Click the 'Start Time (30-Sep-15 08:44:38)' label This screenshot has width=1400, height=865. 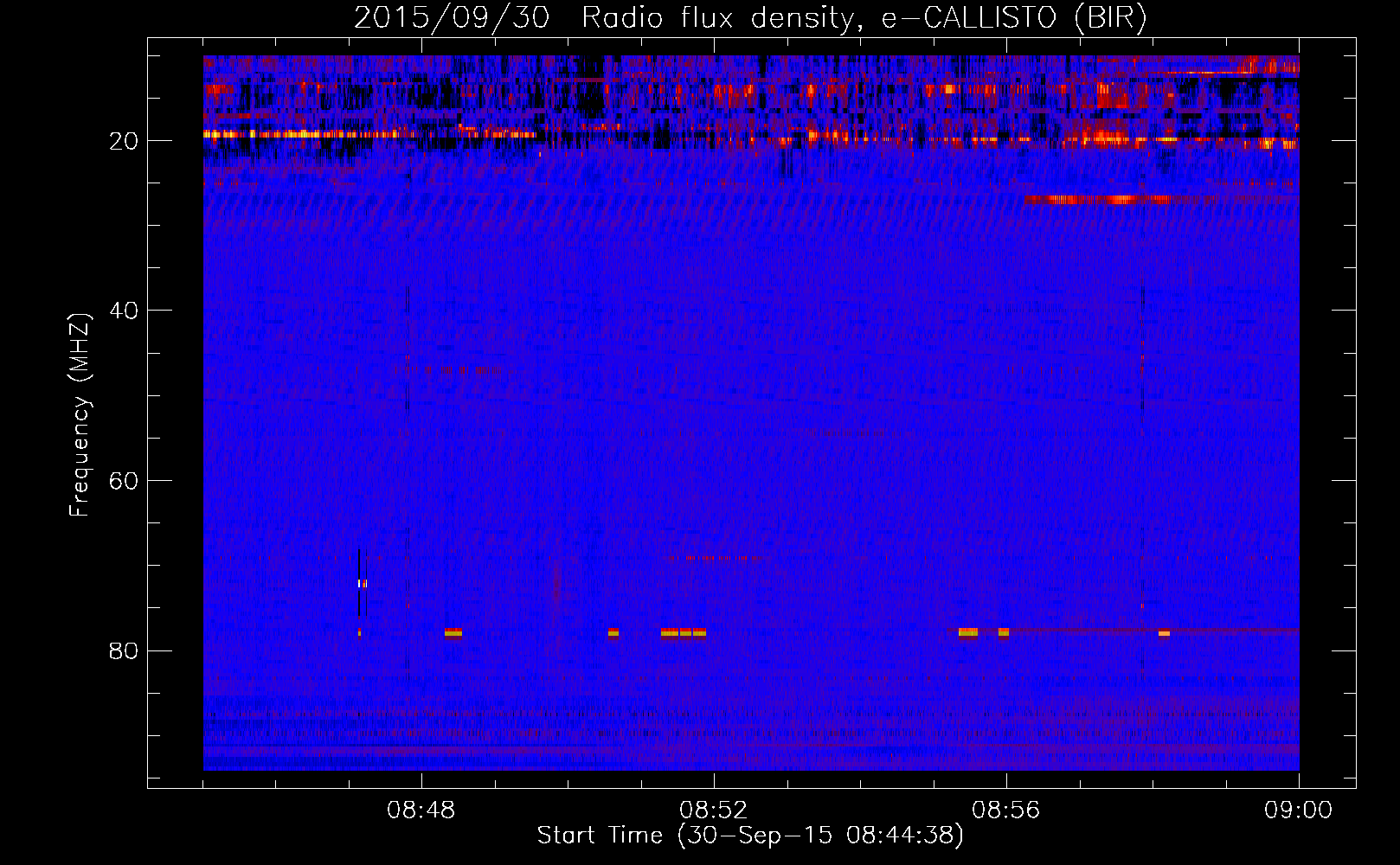coord(750,836)
